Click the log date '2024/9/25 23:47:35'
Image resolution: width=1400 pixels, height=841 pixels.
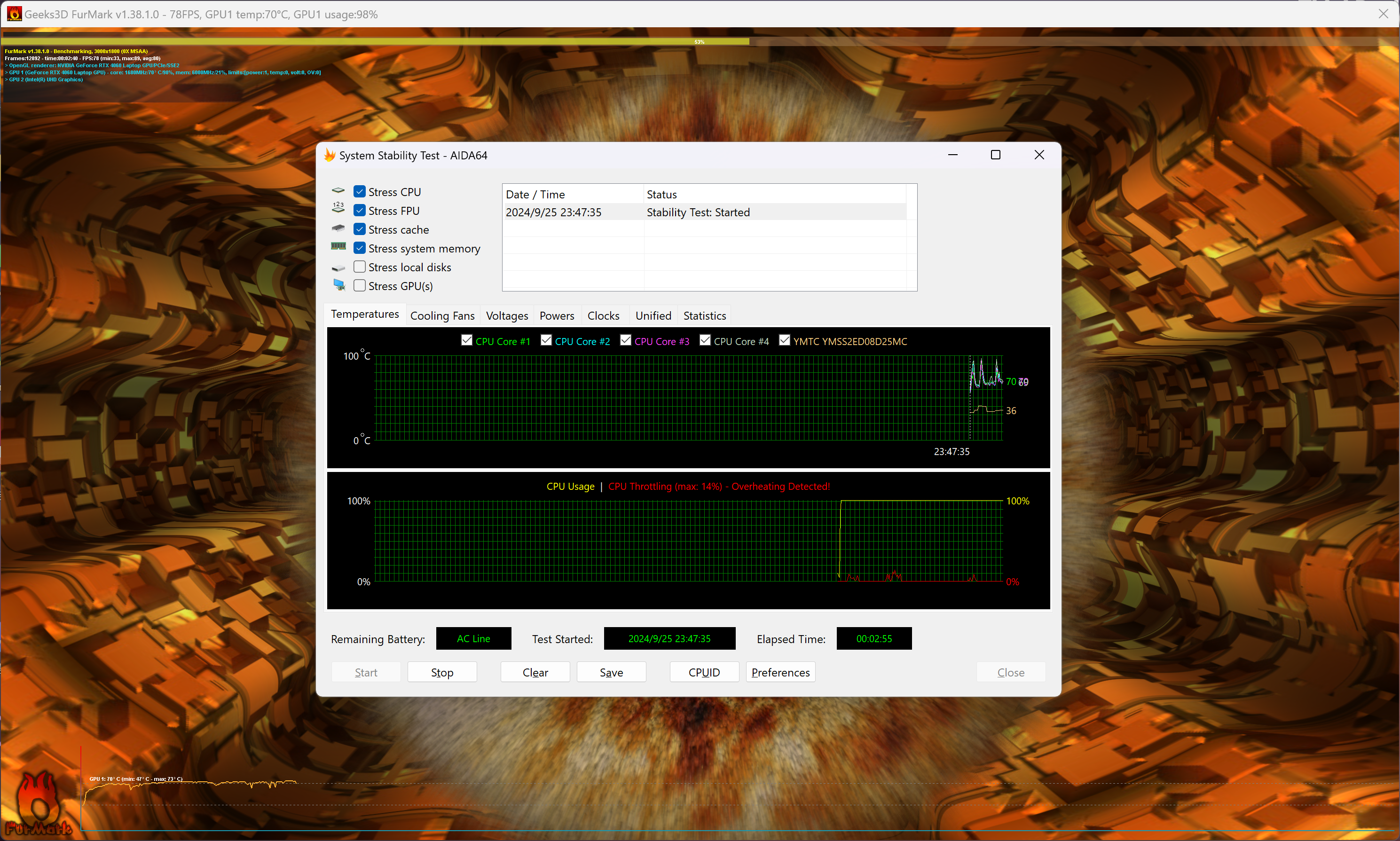tap(553, 212)
